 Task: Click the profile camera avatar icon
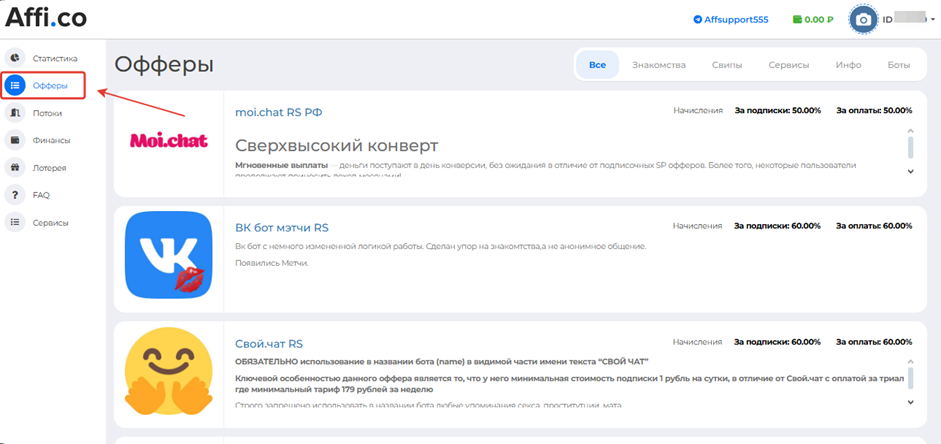click(x=863, y=20)
